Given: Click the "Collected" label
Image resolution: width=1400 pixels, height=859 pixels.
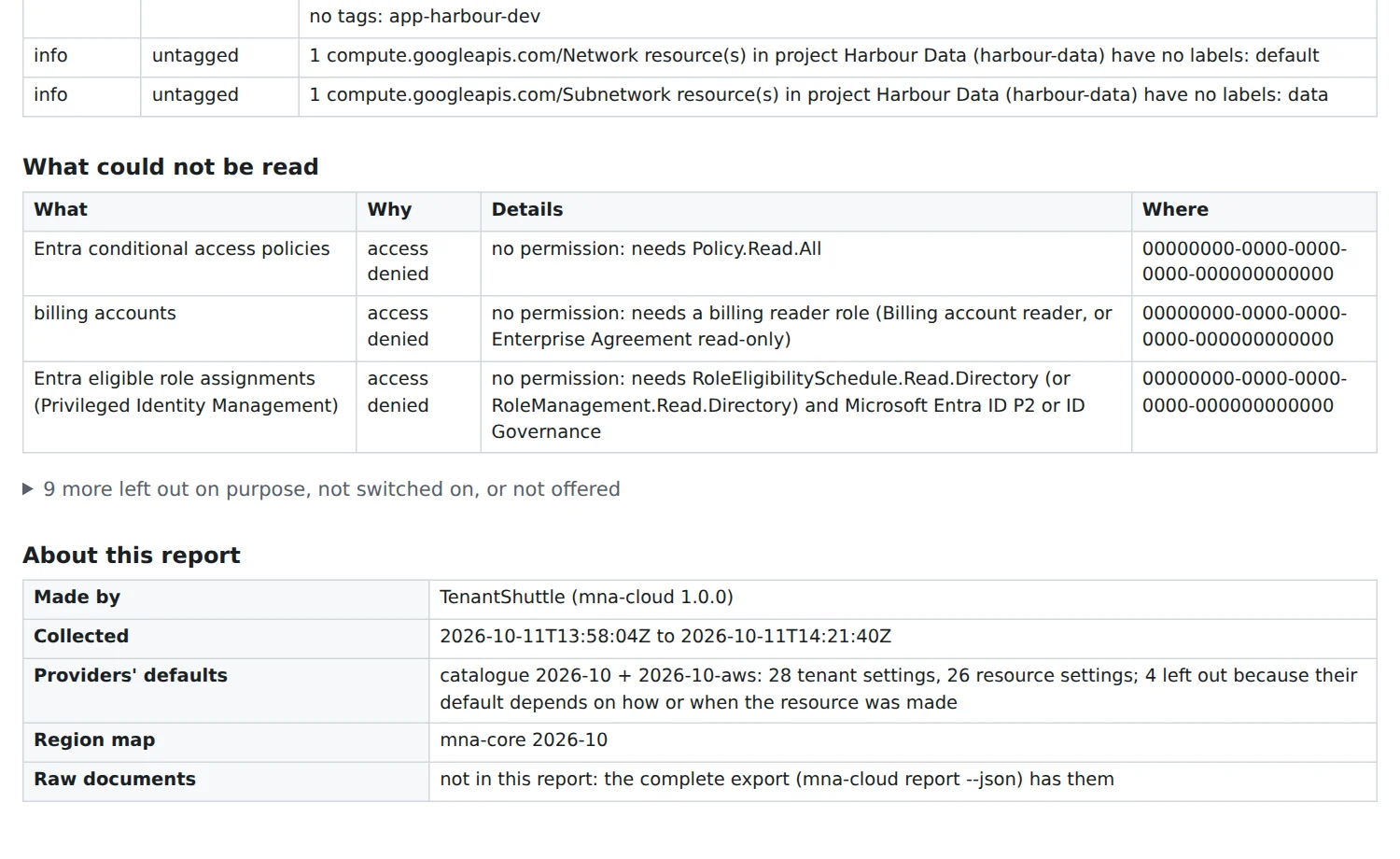Looking at the screenshot, I should point(81,636).
